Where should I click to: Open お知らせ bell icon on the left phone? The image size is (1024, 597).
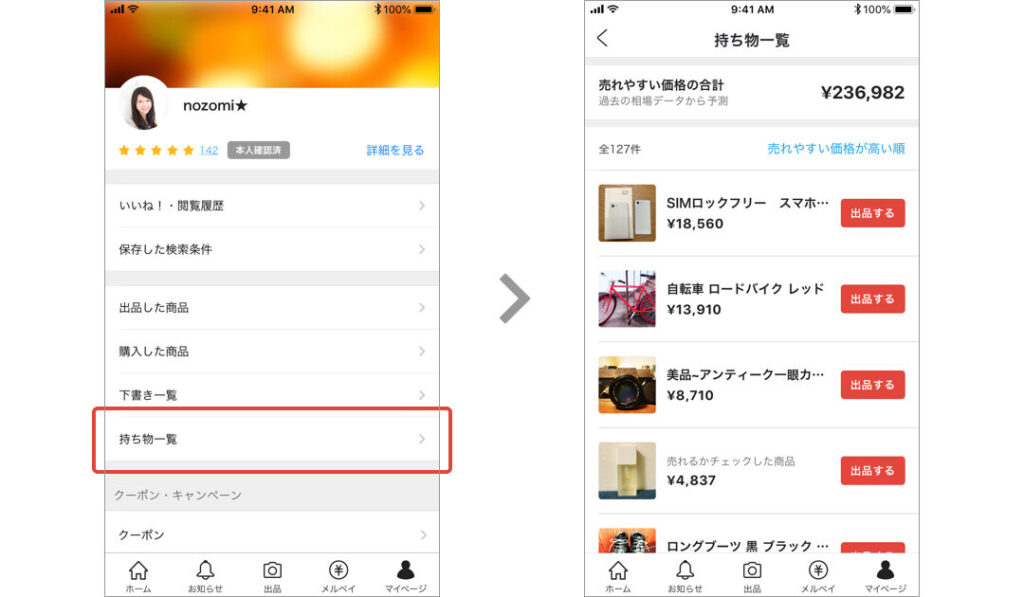pyautogui.click(x=205, y=570)
